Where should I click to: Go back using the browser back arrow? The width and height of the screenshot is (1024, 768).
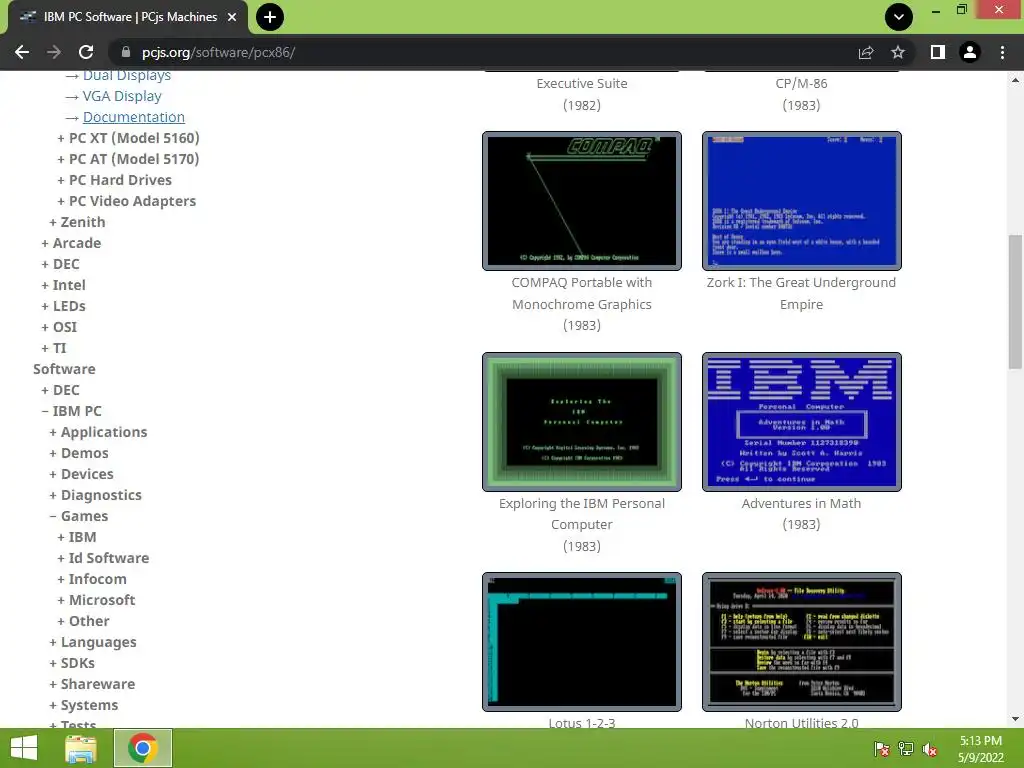[x=22, y=52]
